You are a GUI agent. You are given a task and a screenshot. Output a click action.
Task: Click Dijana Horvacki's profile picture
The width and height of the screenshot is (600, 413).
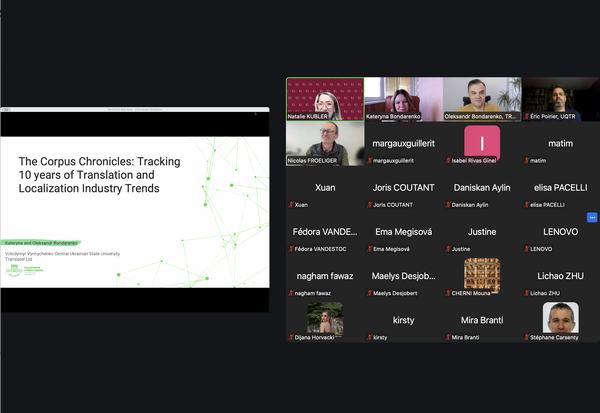325,317
